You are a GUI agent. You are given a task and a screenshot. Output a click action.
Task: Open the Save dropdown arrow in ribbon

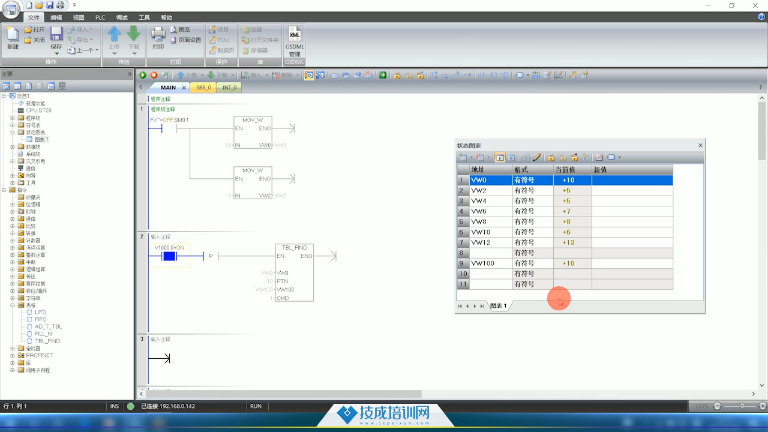pyautogui.click(x=56, y=52)
